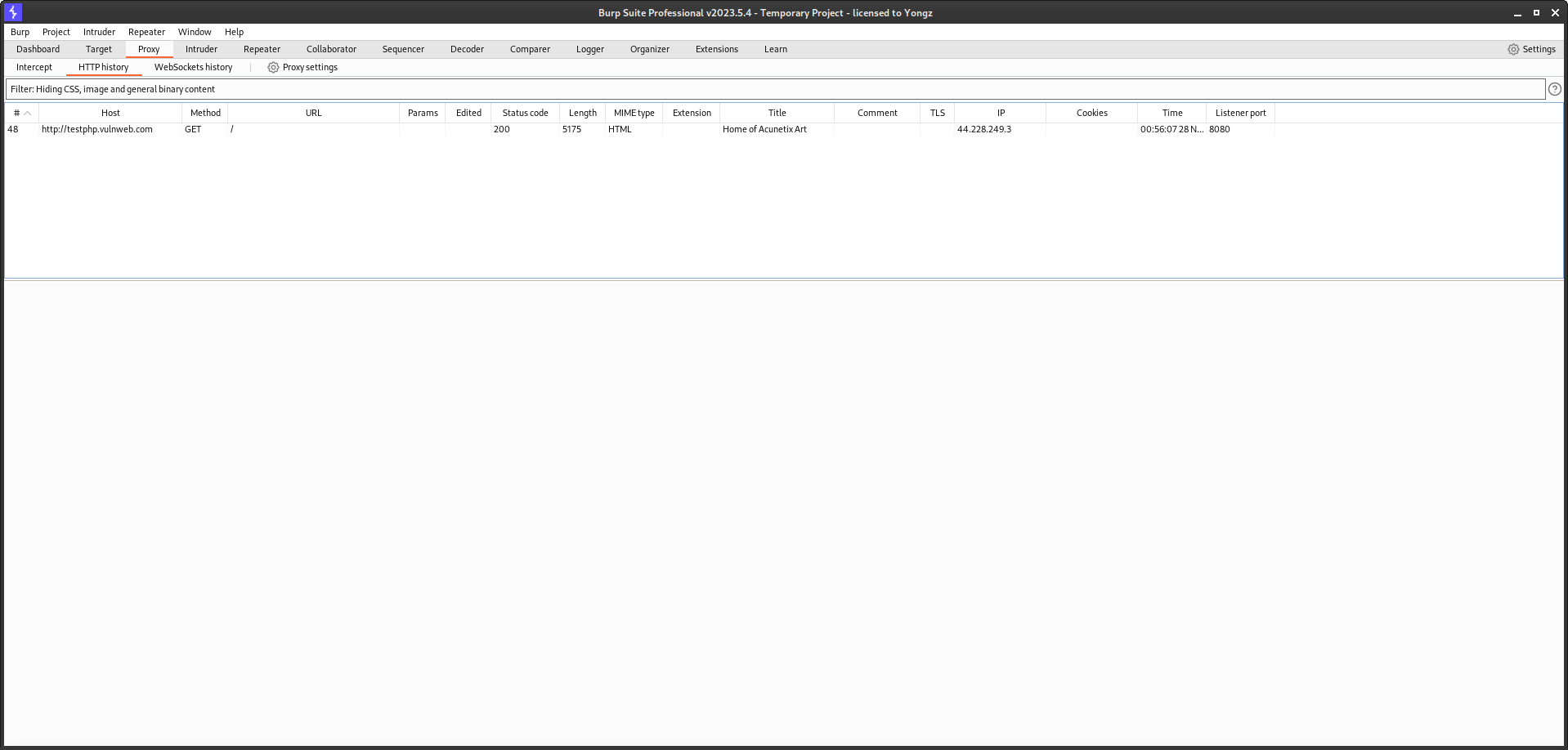
Task: Open the Burp menu
Action: click(20, 32)
